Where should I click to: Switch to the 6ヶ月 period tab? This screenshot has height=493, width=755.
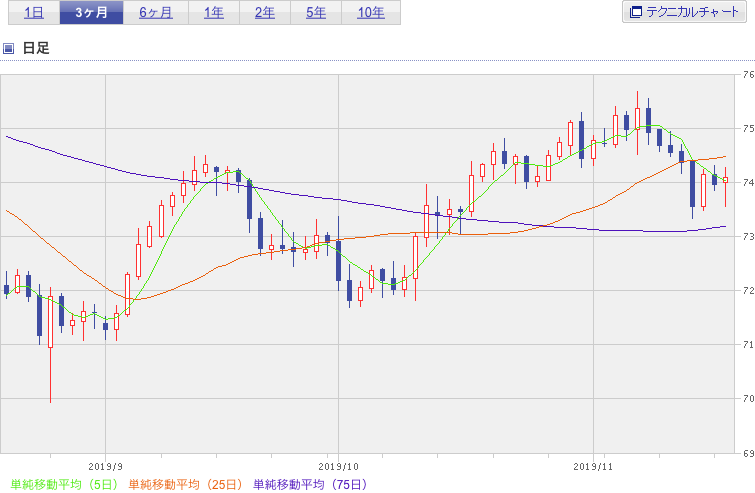[x=156, y=13]
